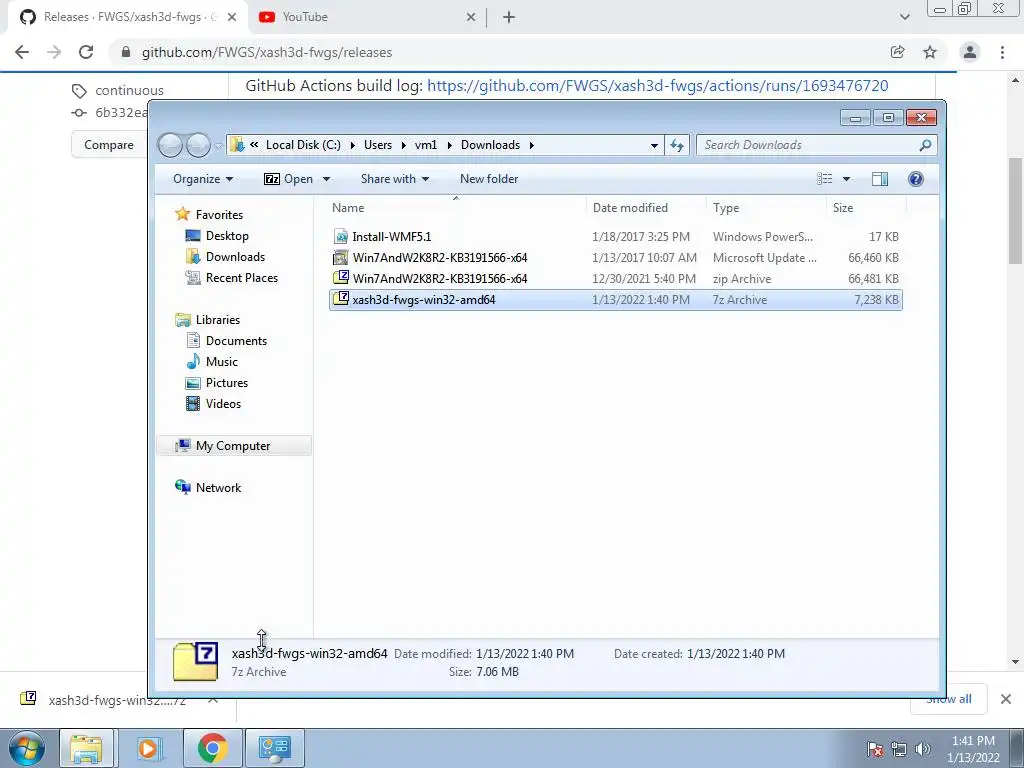The height and width of the screenshot is (768, 1024).
Task: Click the Windows Explorer taskbar icon
Action: 86,748
